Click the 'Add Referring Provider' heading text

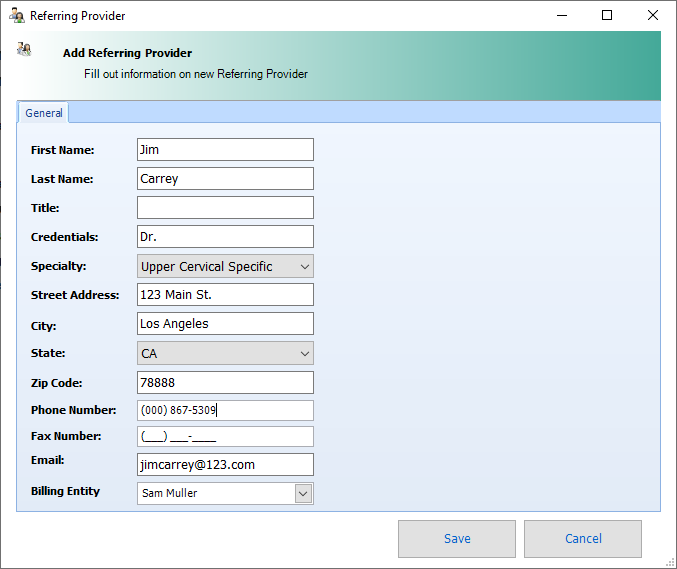pos(127,53)
